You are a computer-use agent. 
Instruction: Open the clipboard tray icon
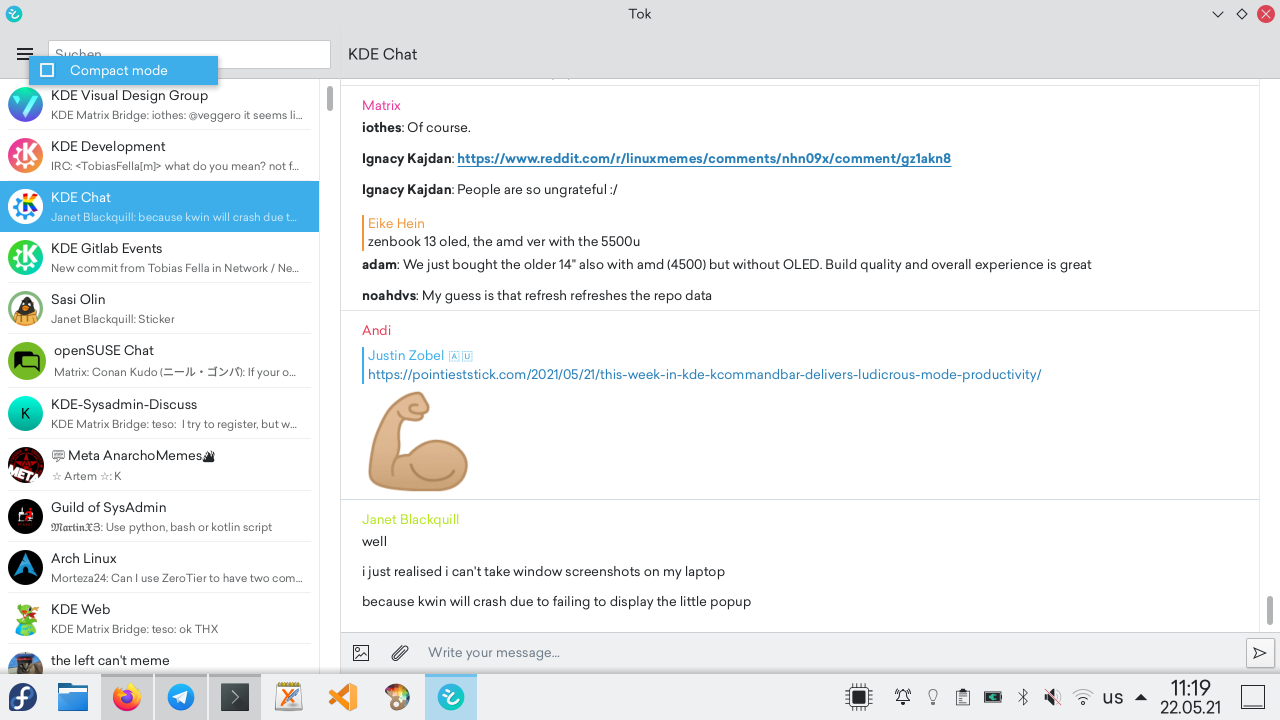click(x=963, y=697)
